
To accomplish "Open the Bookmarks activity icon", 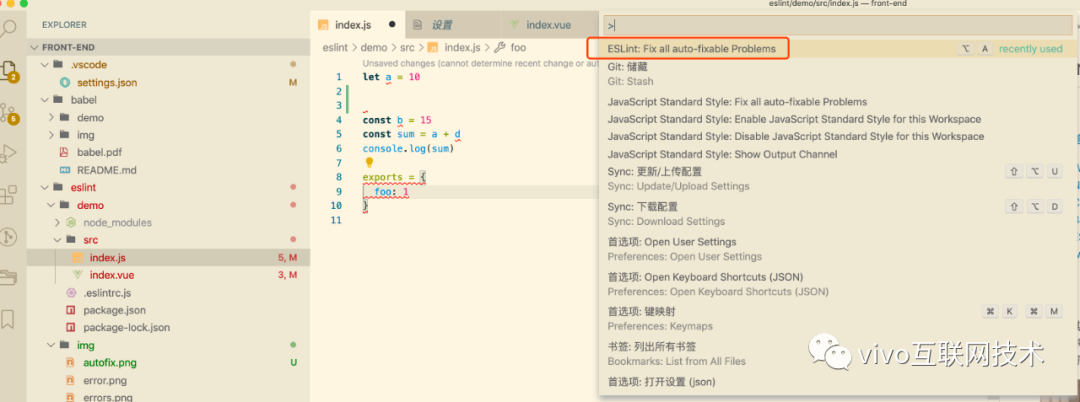I will [x=8, y=319].
